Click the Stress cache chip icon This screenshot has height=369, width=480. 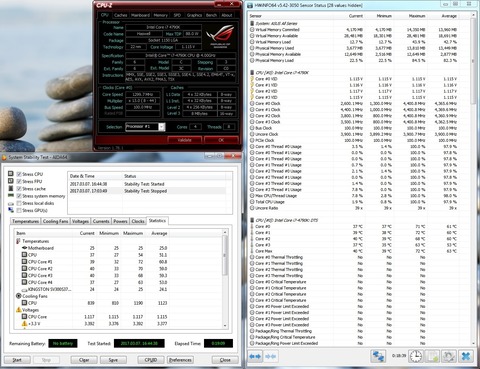pyautogui.click(x=11, y=188)
